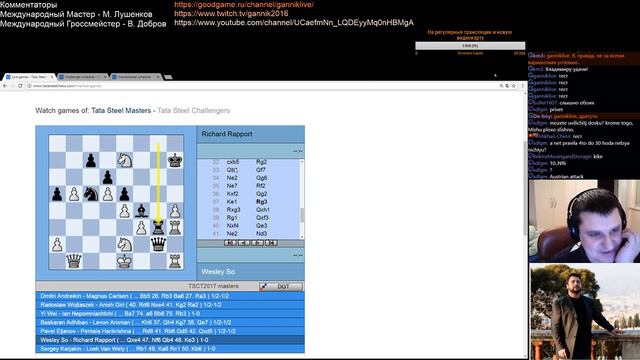Click the browser back arrow
The image size is (640, 360).
coord(5,86)
